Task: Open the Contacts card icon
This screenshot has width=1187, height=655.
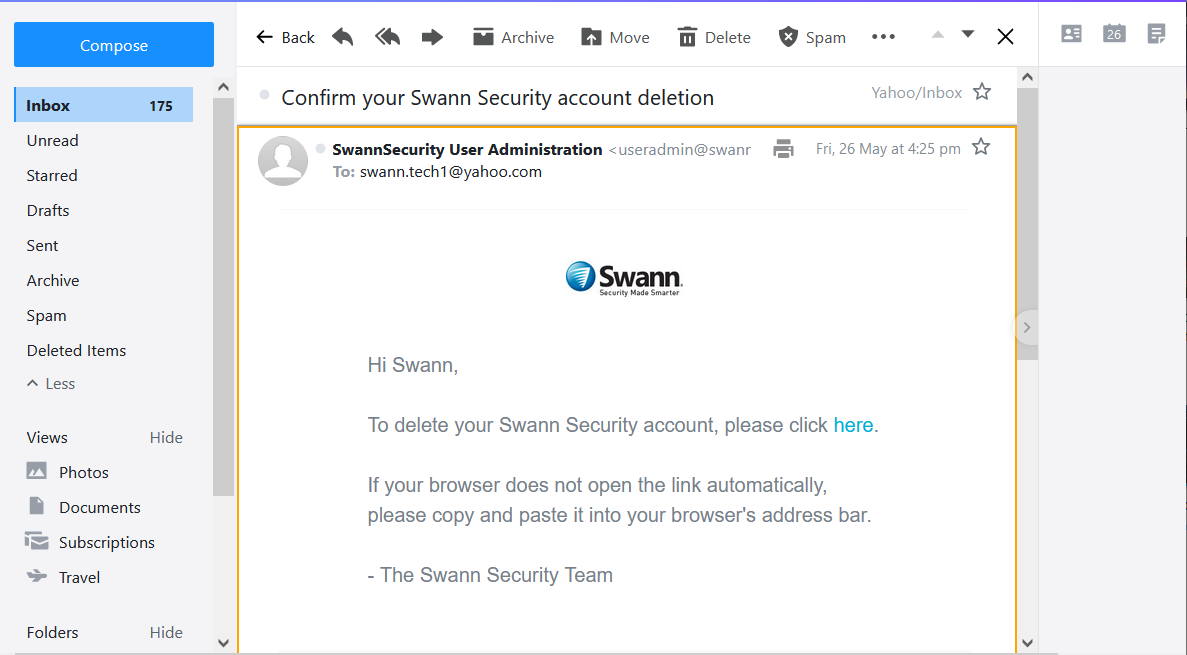Action: (1071, 34)
